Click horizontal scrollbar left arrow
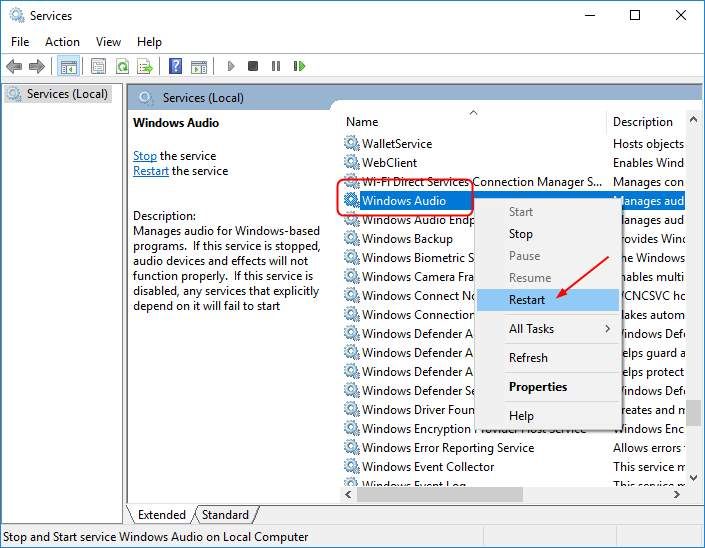The height and width of the screenshot is (548, 705). [x=348, y=495]
